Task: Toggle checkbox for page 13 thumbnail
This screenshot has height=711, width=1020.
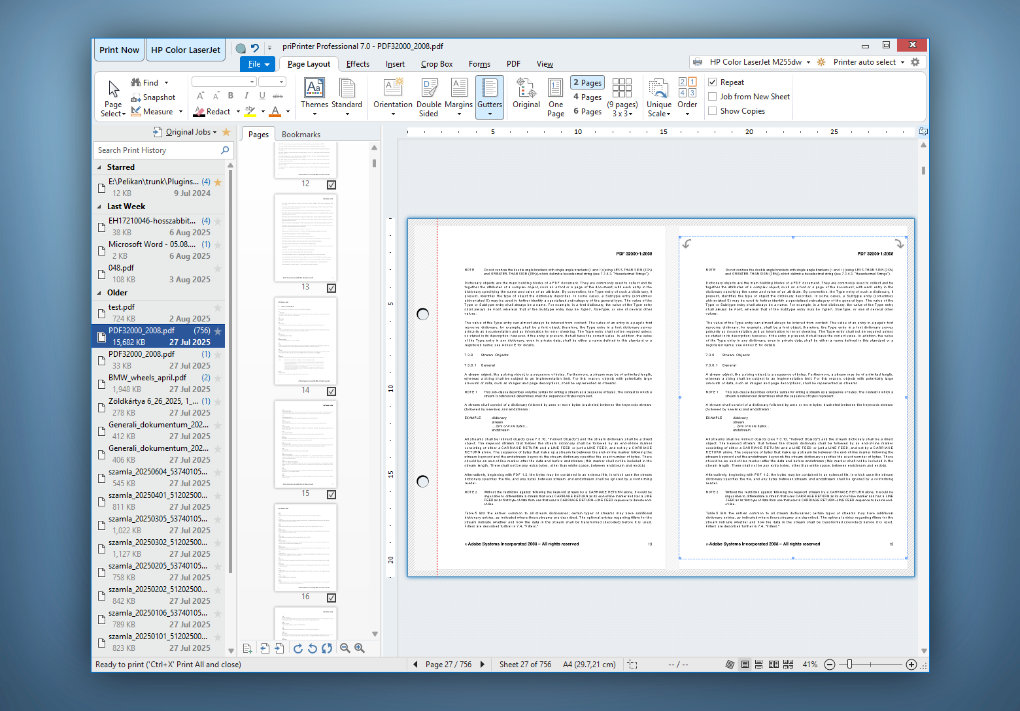Action: tap(331, 288)
